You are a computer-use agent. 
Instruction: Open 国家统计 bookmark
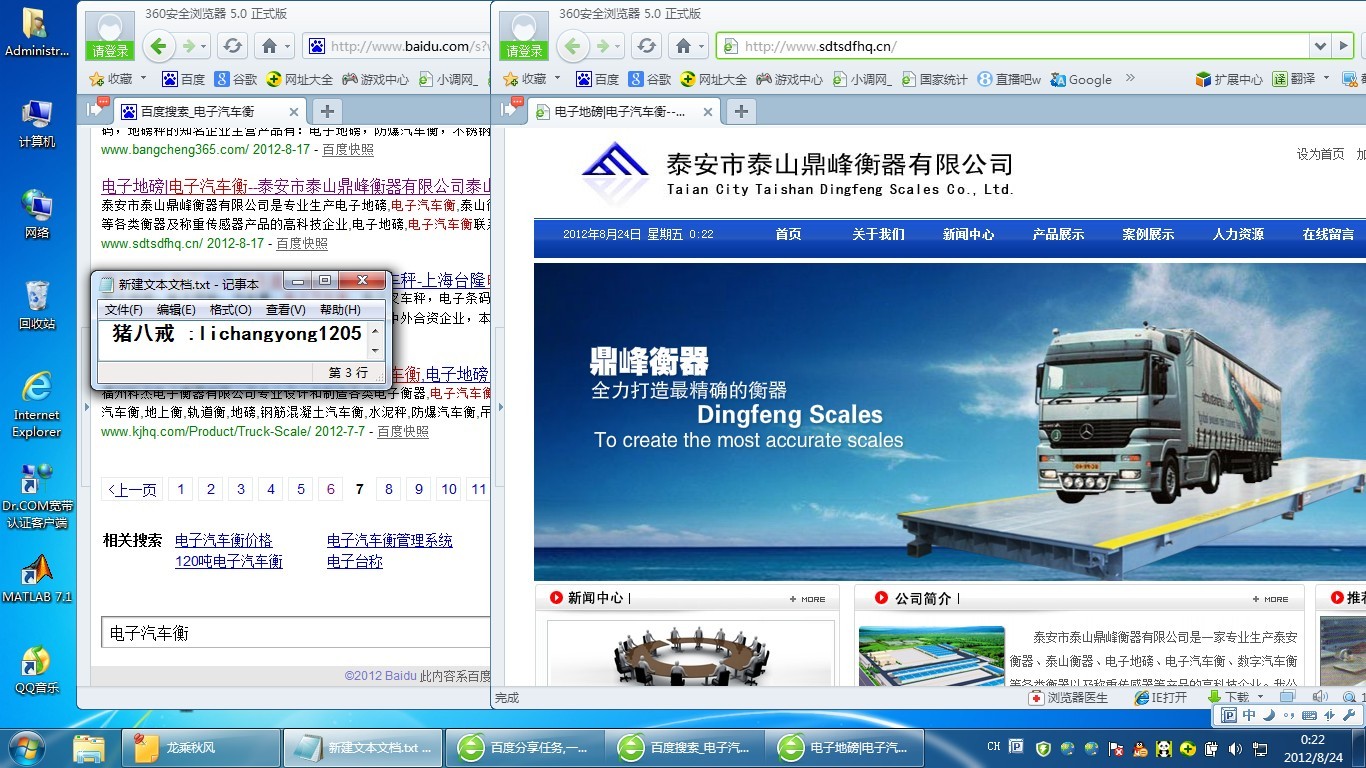934,79
